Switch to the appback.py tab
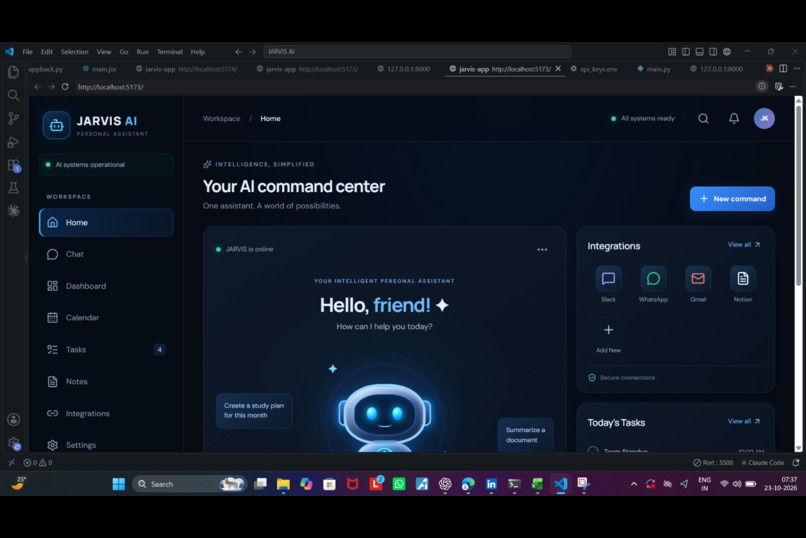The width and height of the screenshot is (806, 538). tap(46, 69)
